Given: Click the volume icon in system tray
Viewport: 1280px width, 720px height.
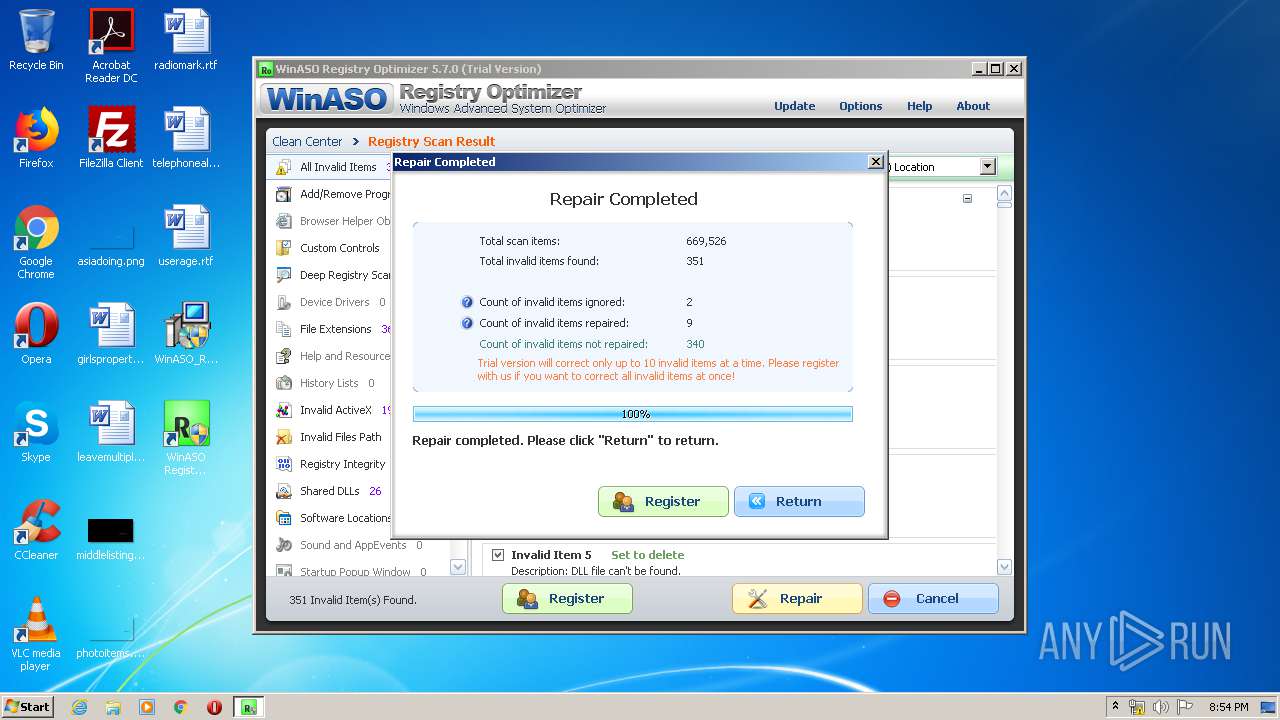Looking at the screenshot, I should (1160, 707).
